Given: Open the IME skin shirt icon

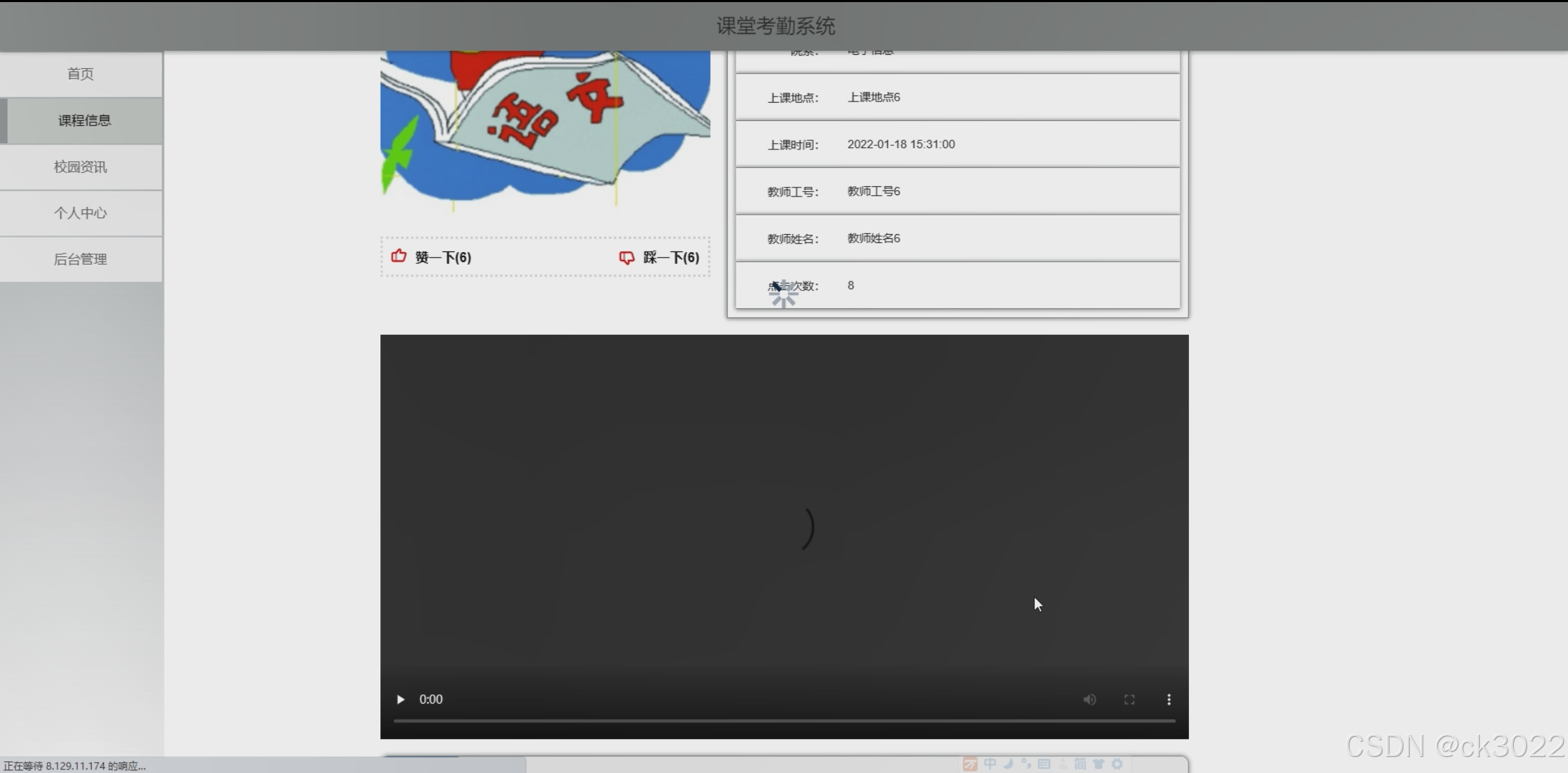Looking at the screenshot, I should coord(1098,764).
